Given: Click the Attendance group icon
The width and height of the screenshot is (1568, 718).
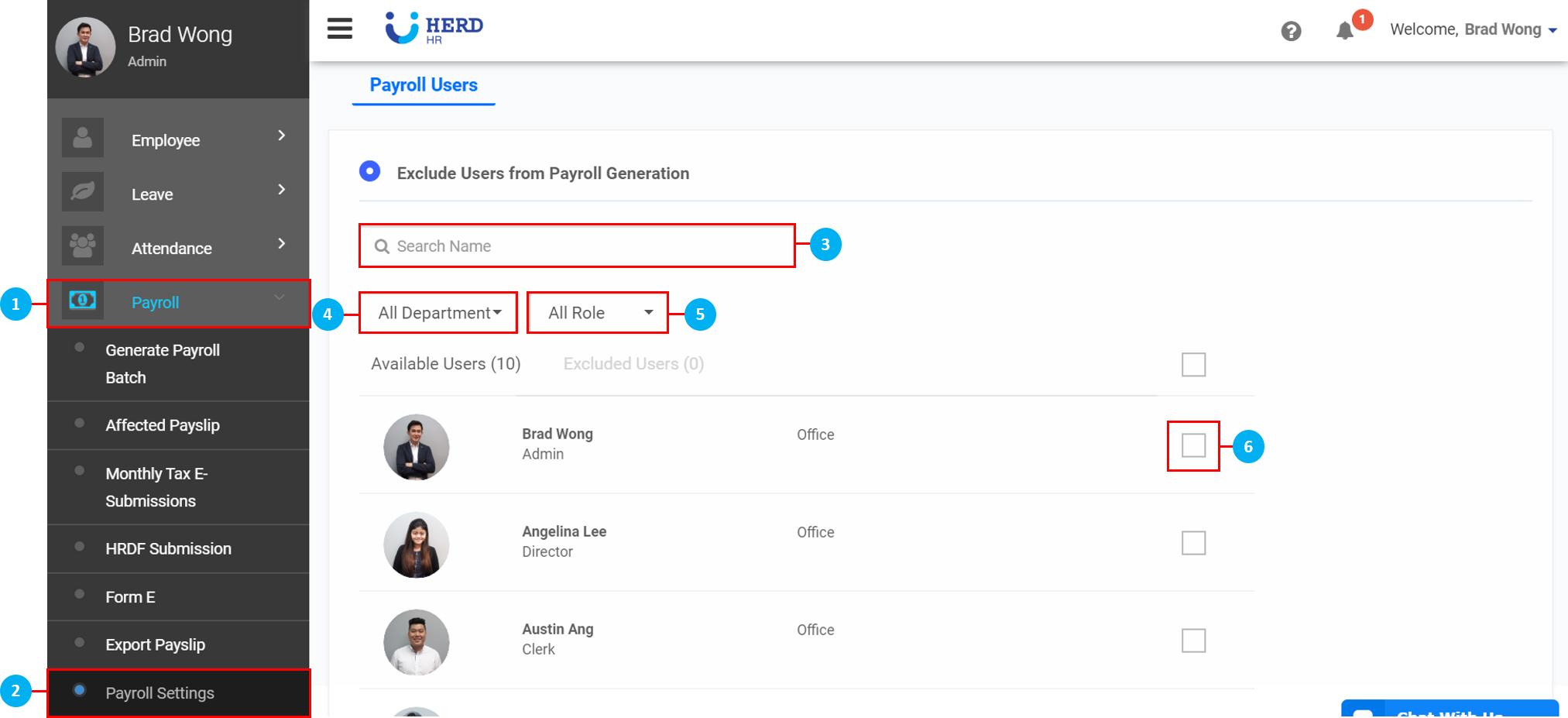Looking at the screenshot, I should 83,246.
